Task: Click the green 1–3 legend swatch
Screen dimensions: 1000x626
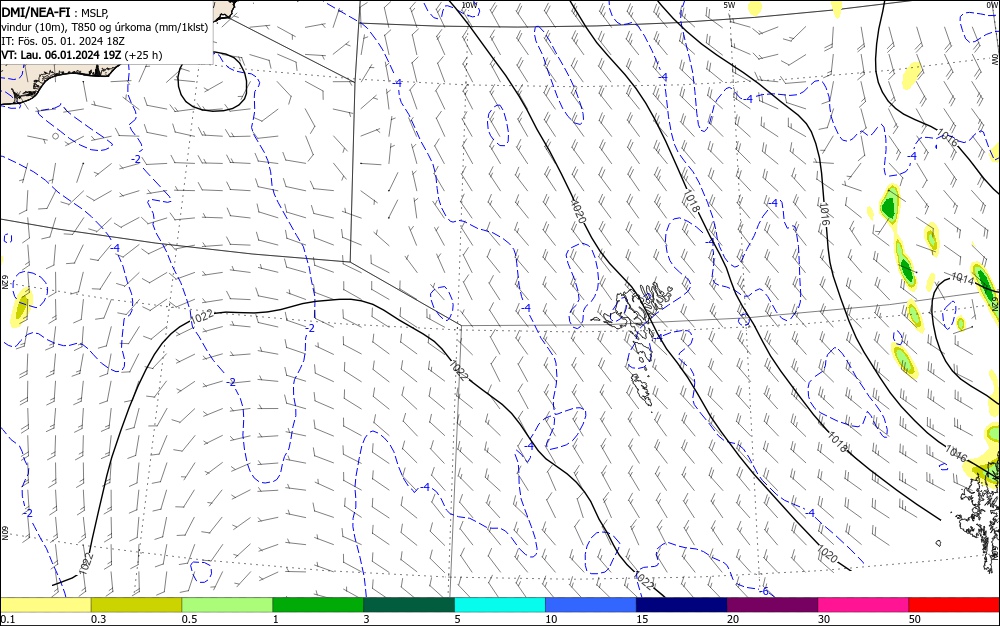Action: click(x=318, y=605)
